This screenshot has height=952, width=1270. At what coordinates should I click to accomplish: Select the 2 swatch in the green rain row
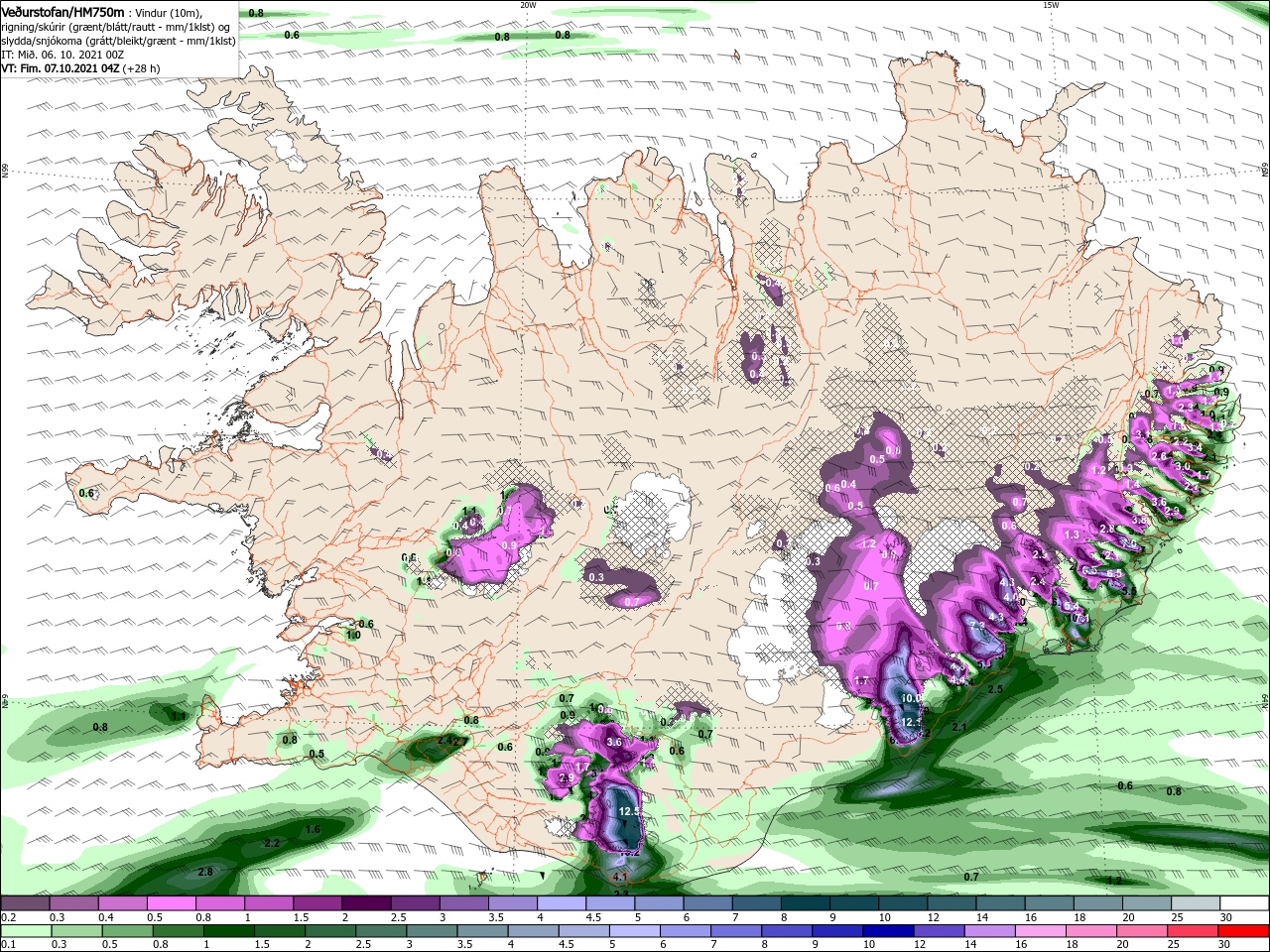tap(330, 931)
